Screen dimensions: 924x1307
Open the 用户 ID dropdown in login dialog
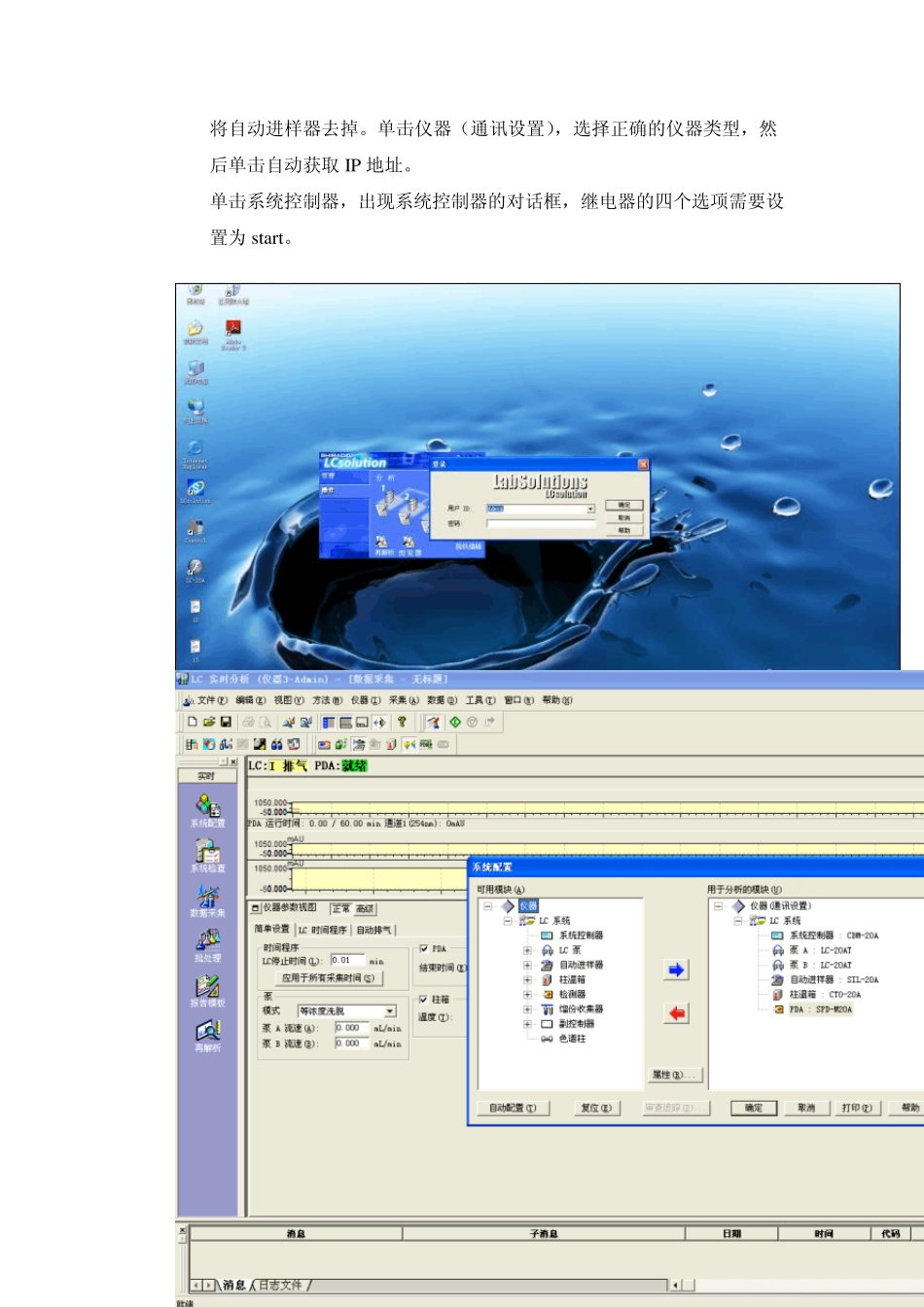tap(589, 509)
